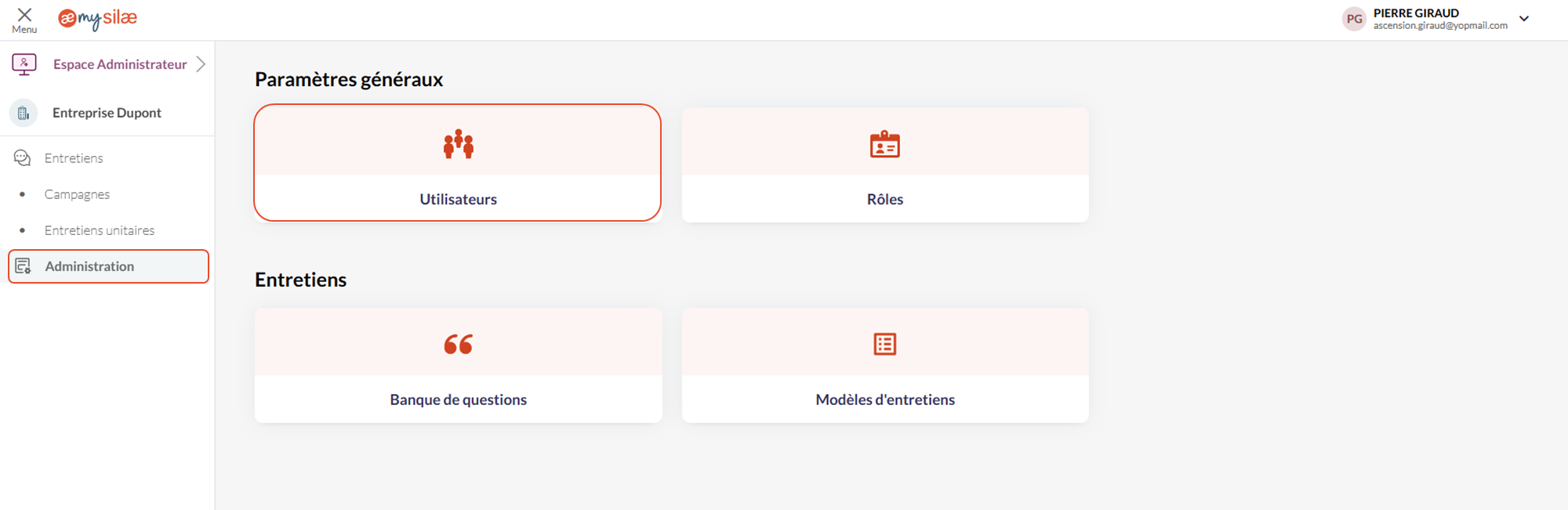Expand Espace Administrateur with the chevron
The image size is (1568, 510).
click(201, 64)
